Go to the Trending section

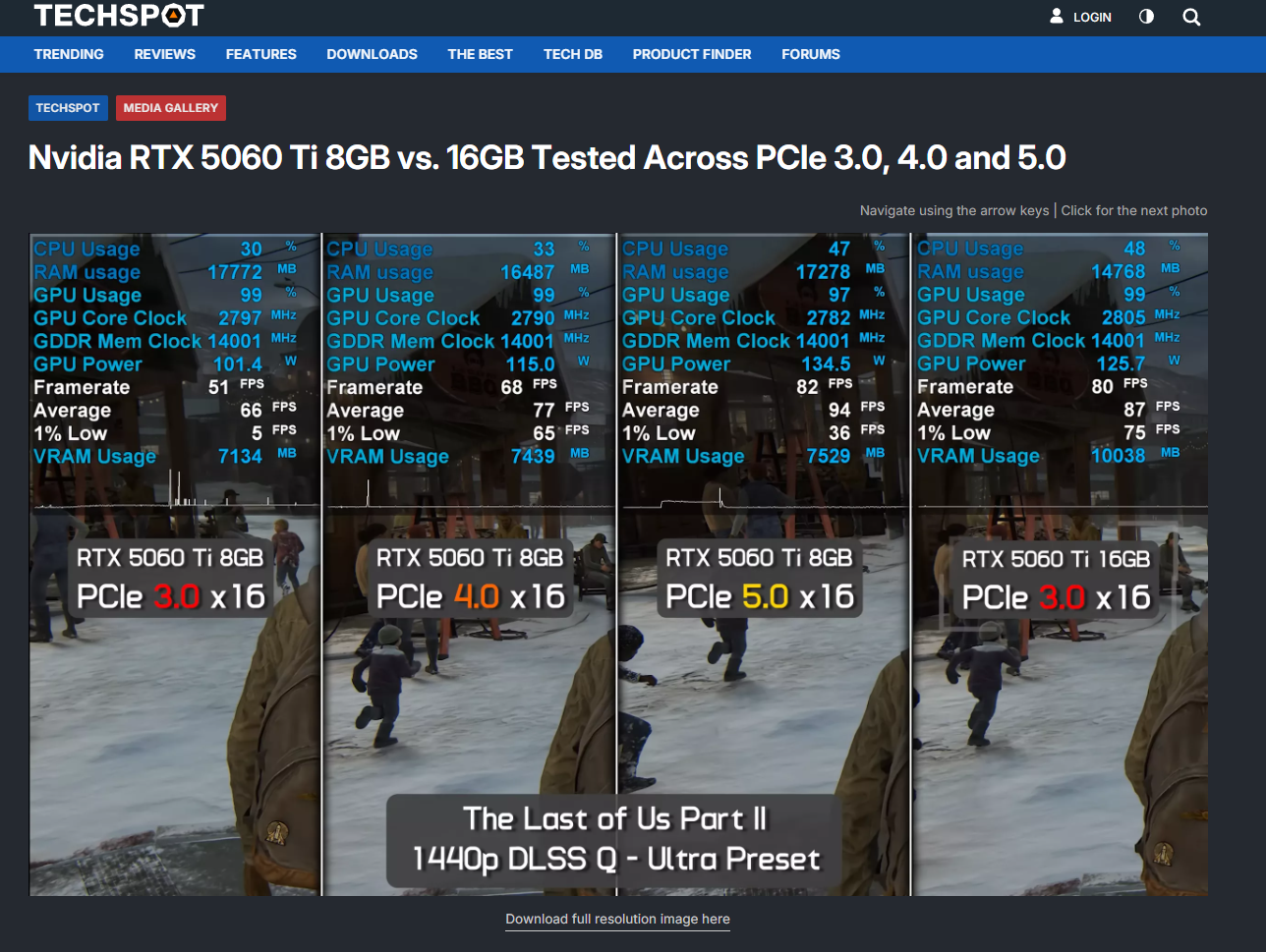click(69, 54)
